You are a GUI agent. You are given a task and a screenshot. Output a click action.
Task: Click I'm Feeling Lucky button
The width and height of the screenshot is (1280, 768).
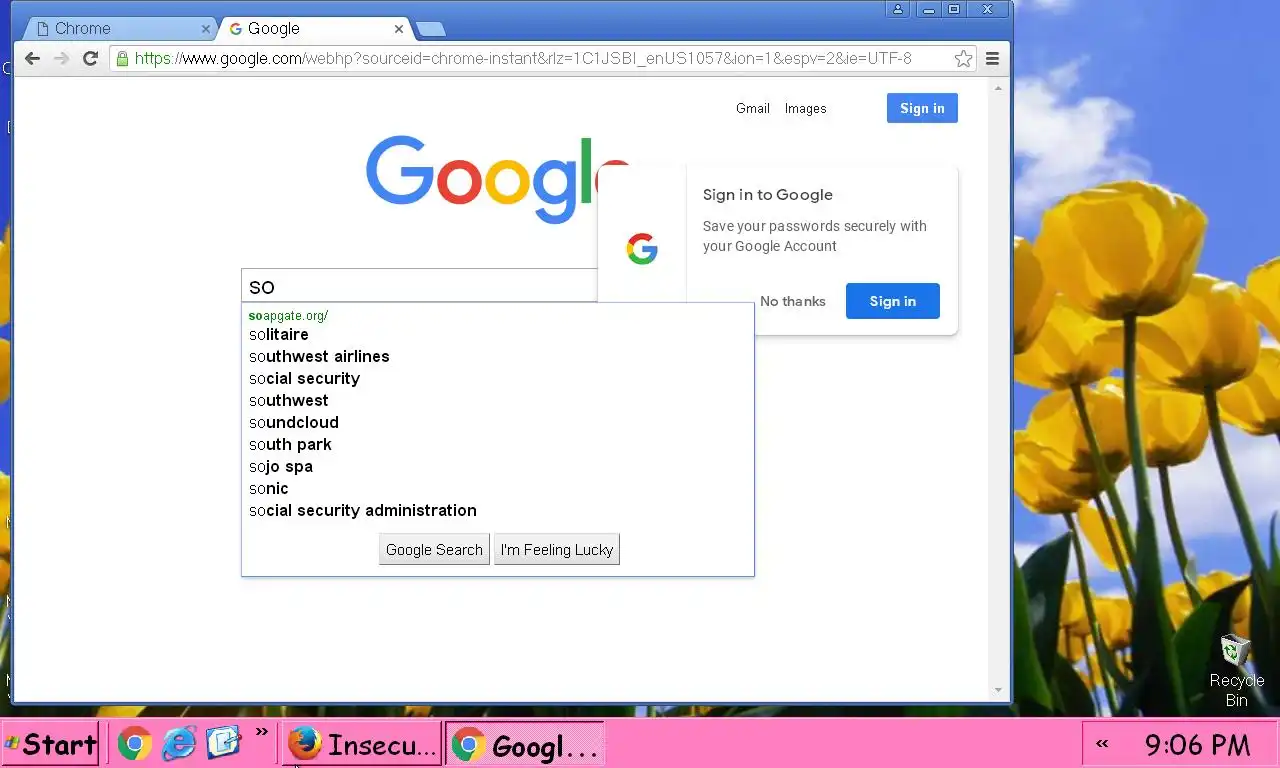point(557,550)
